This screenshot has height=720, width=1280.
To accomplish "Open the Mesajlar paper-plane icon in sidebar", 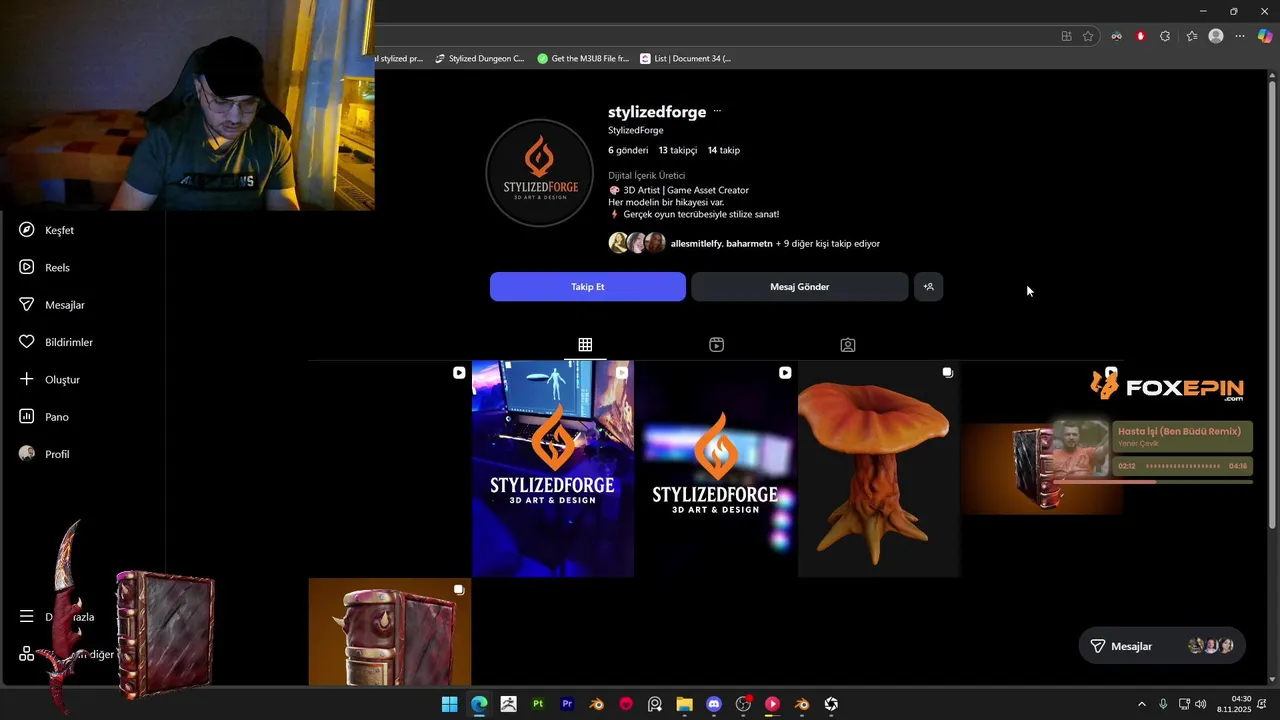I will (x=27, y=304).
